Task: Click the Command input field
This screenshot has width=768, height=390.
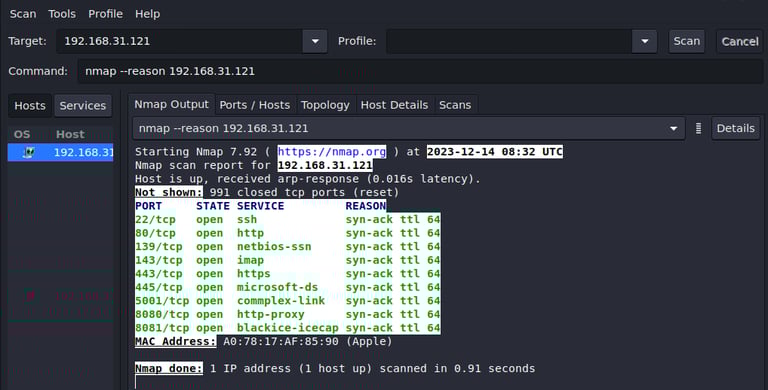Action: [420, 71]
